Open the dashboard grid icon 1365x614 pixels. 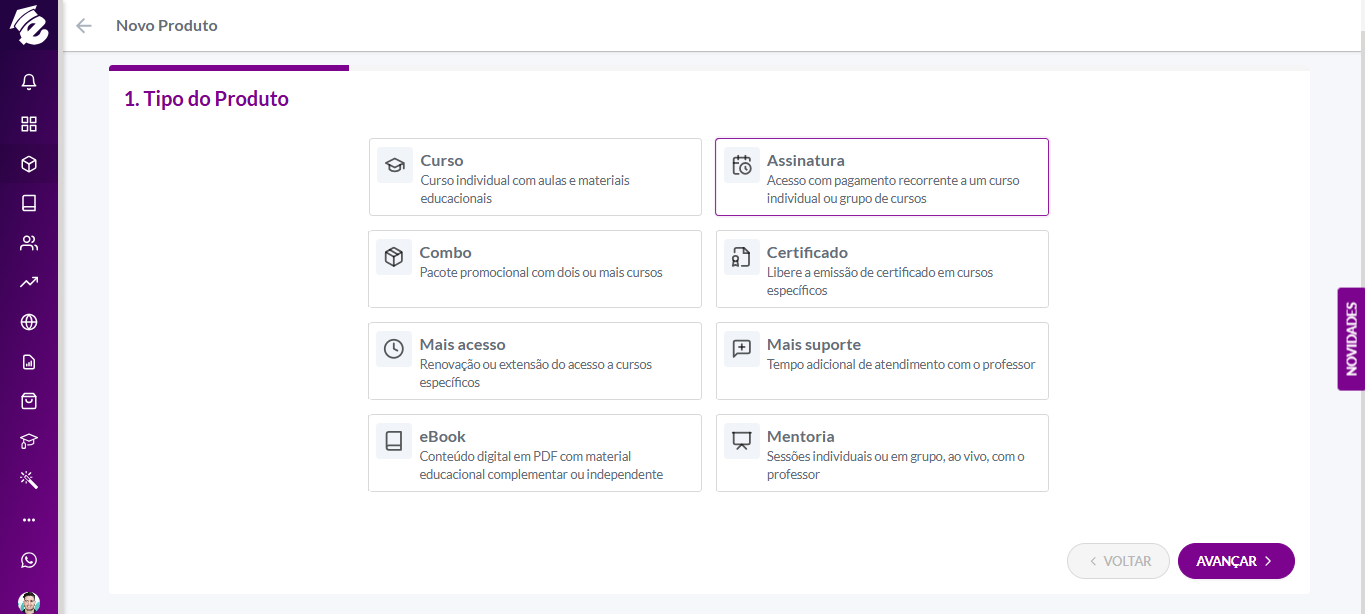[x=29, y=124]
